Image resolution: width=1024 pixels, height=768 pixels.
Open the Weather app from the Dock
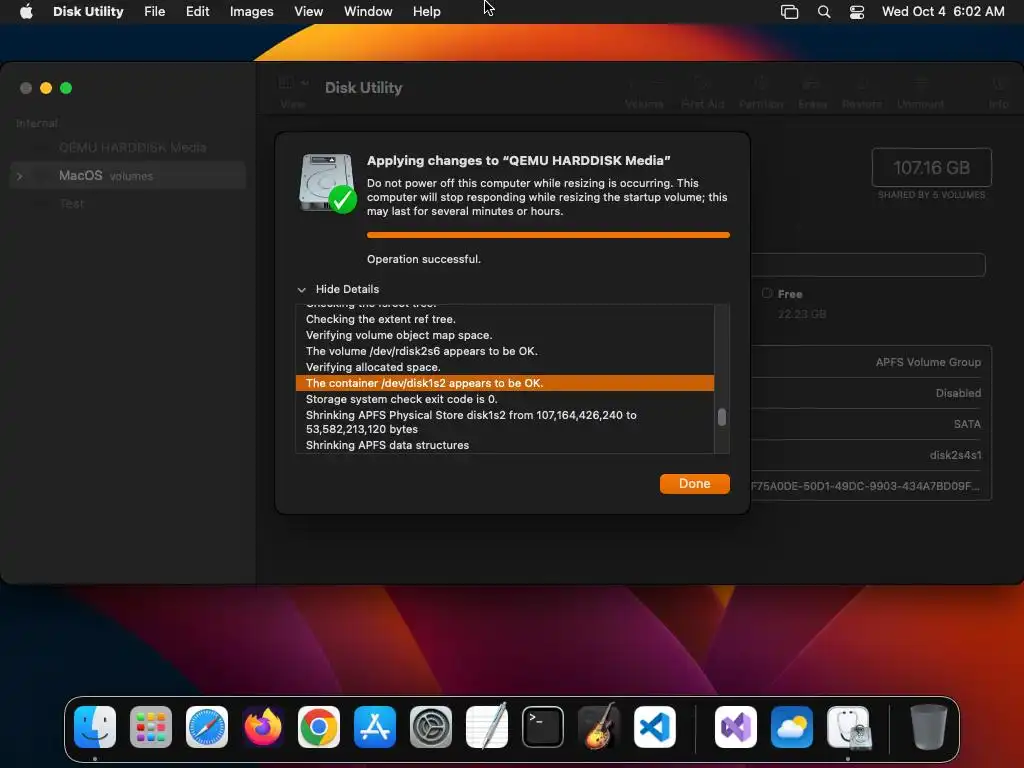[792, 727]
